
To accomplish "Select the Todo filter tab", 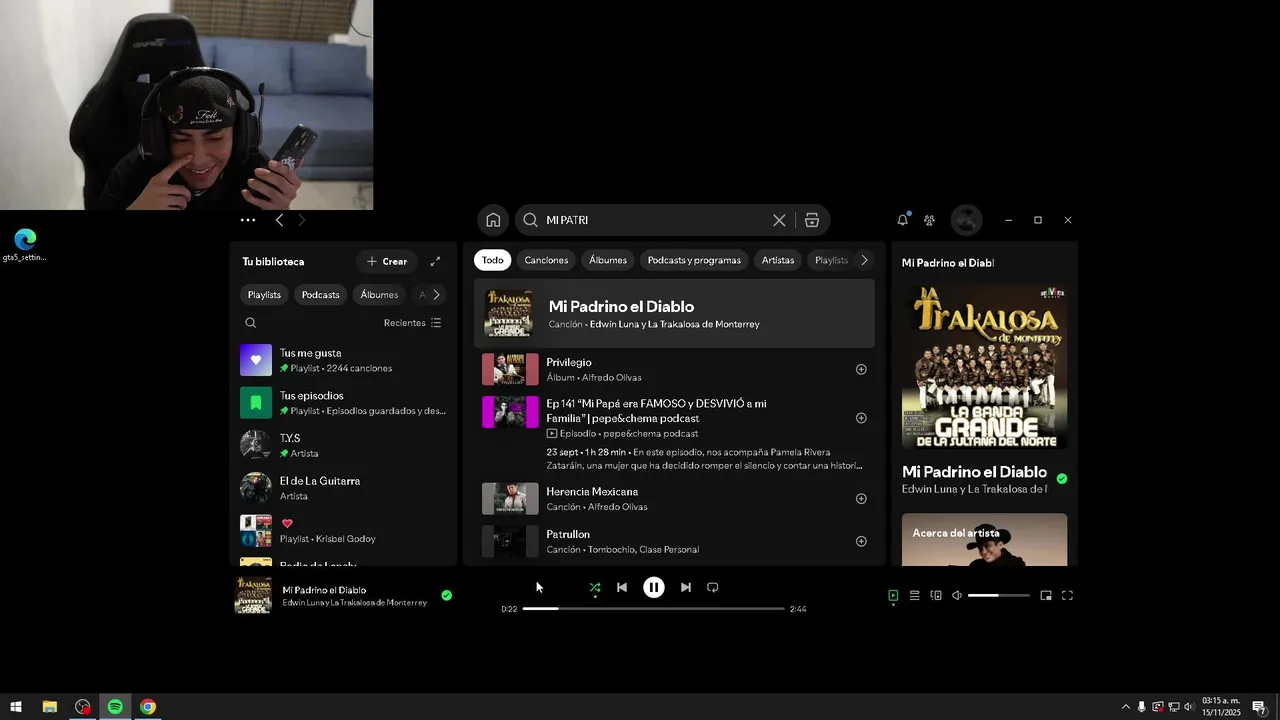I will click(493, 260).
